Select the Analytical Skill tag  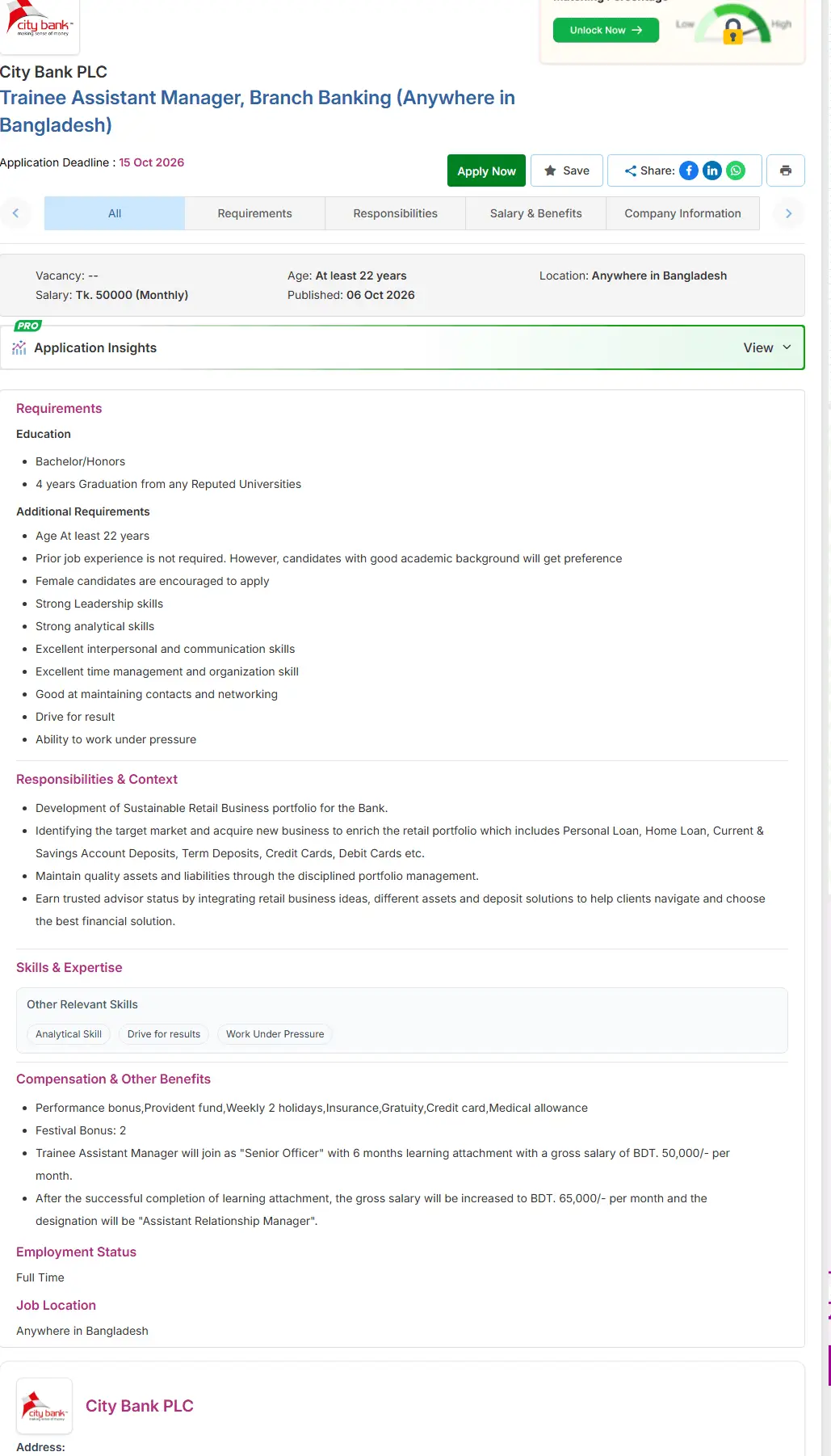coord(69,1034)
